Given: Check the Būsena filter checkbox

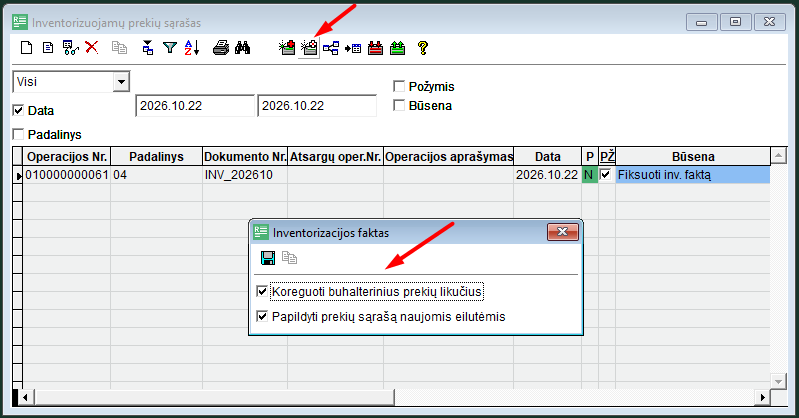Looking at the screenshot, I should [x=399, y=105].
